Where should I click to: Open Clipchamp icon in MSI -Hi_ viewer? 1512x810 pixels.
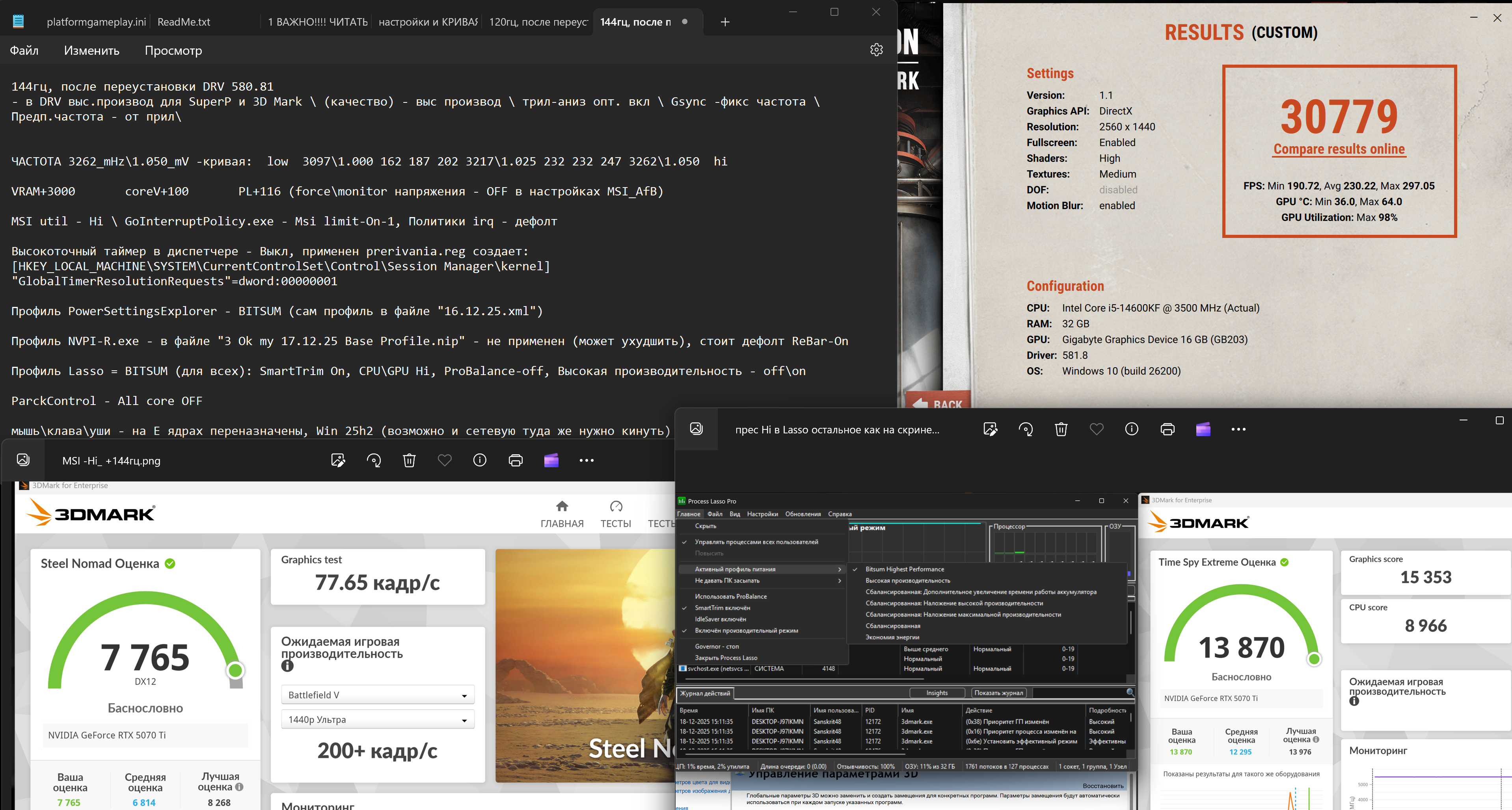point(551,461)
